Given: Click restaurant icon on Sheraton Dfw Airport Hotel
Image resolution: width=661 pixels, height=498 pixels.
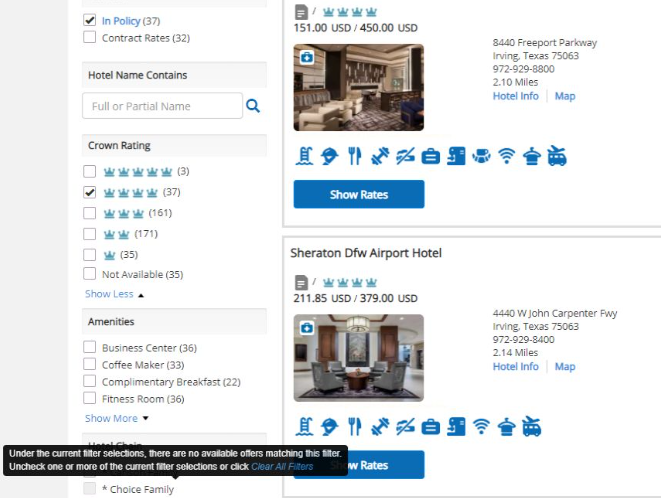Looking at the screenshot, I should pos(355,426).
